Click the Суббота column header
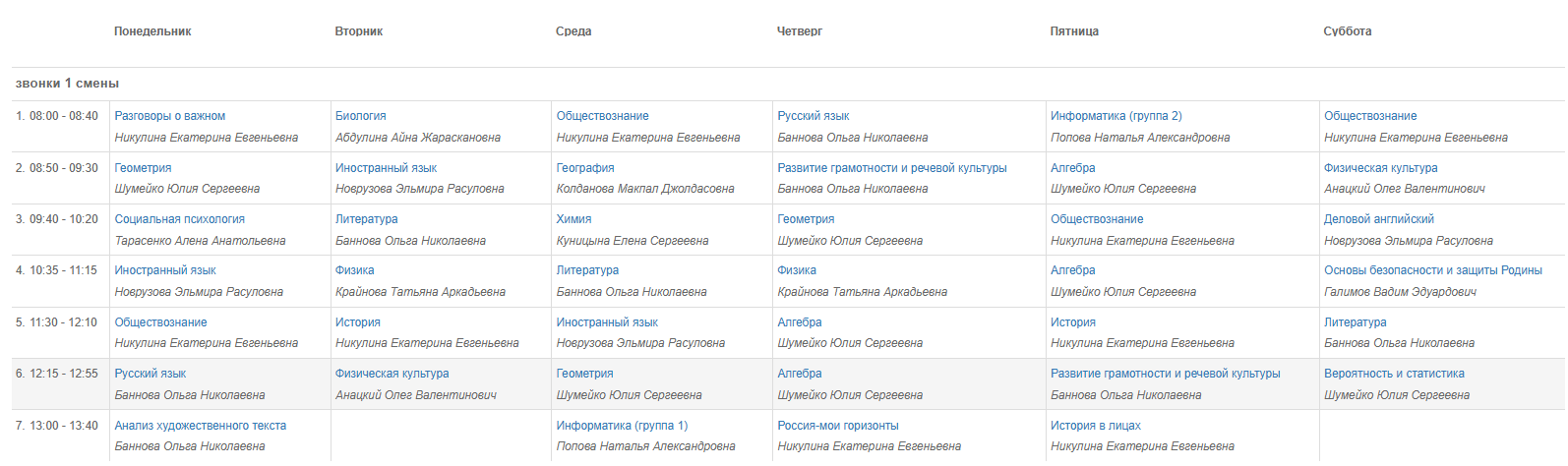Image resolution: width=1568 pixels, height=466 pixels. [x=1348, y=31]
